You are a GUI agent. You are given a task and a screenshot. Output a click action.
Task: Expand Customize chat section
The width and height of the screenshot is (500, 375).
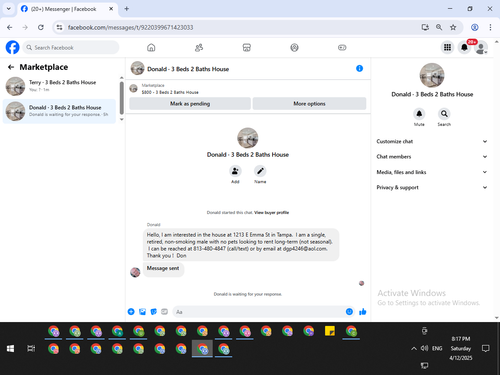[x=432, y=141]
